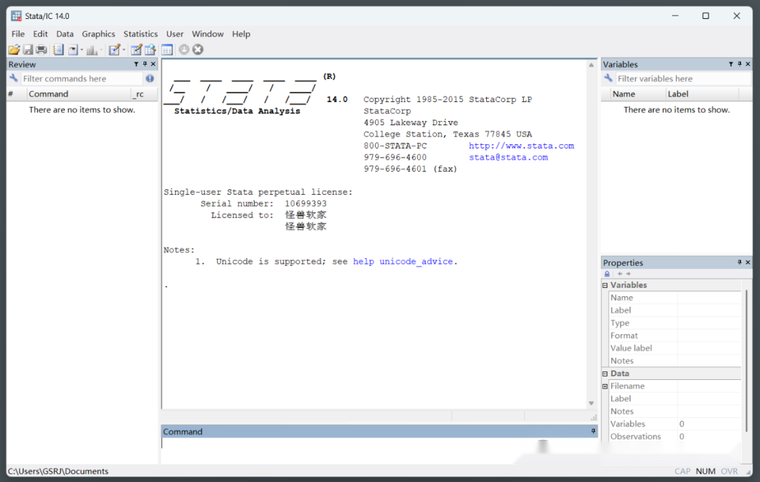Select the Observations property row
The width and height of the screenshot is (760, 482).
click(674, 436)
